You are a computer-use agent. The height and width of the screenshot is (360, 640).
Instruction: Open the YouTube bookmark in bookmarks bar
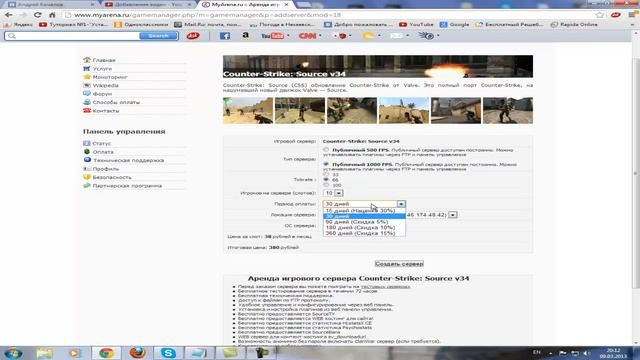(x=416, y=24)
